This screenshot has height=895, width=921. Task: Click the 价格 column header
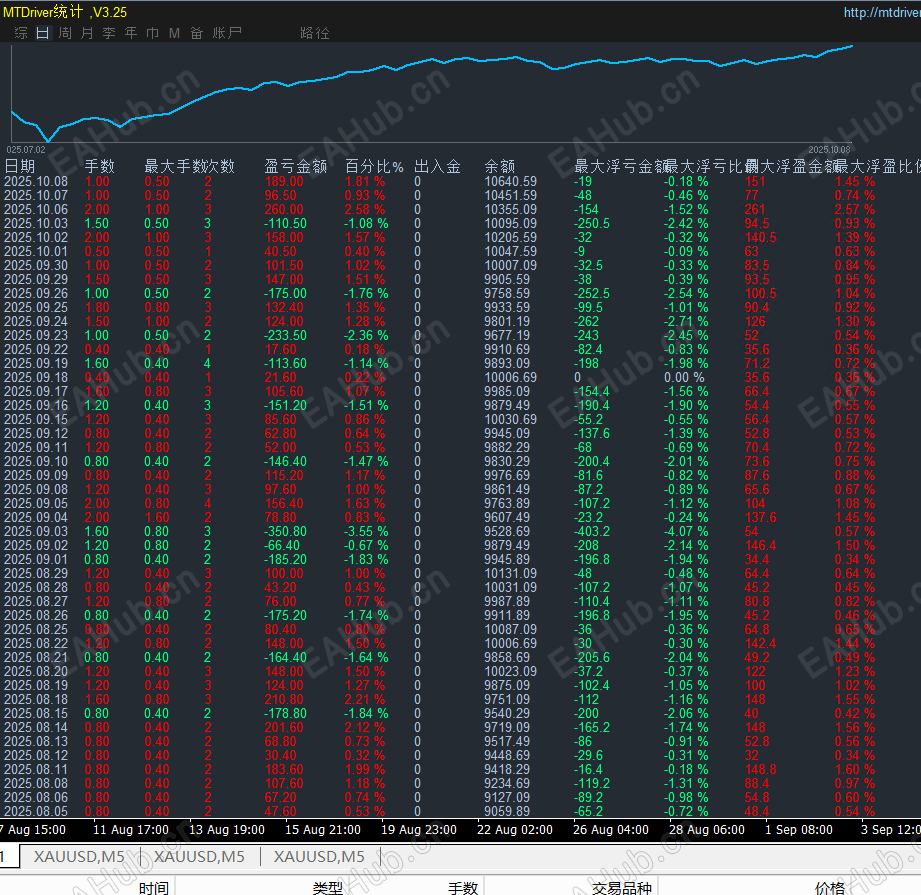click(829, 887)
